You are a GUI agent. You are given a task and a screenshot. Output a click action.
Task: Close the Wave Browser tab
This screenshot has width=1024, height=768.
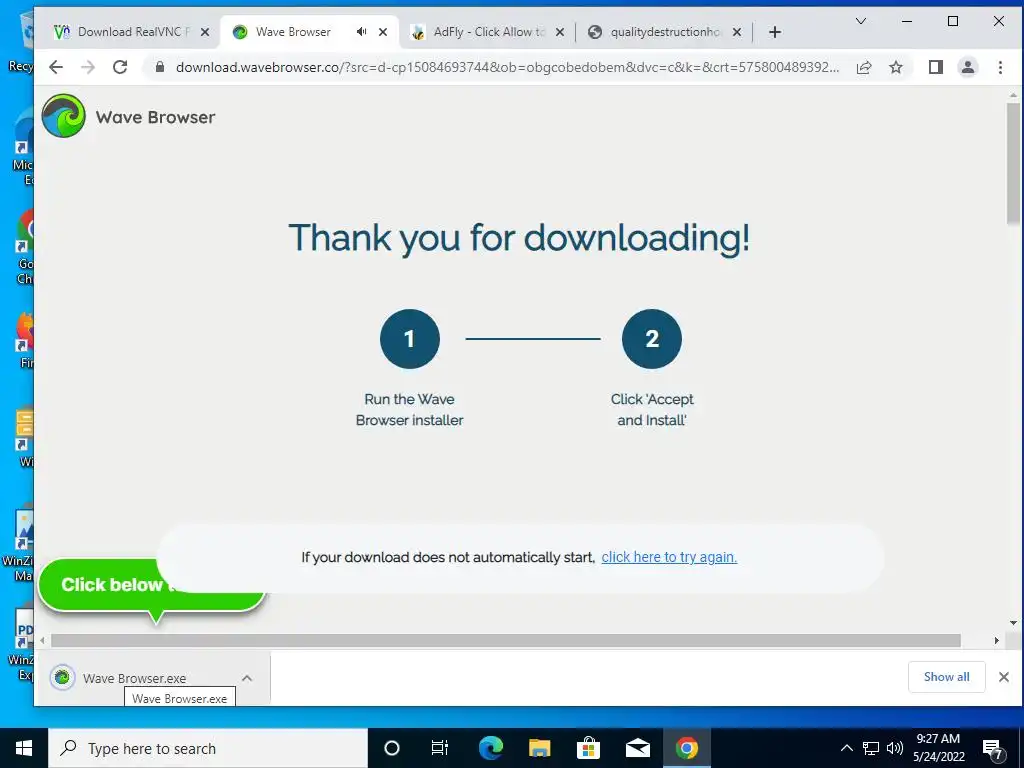click(383, 32)
